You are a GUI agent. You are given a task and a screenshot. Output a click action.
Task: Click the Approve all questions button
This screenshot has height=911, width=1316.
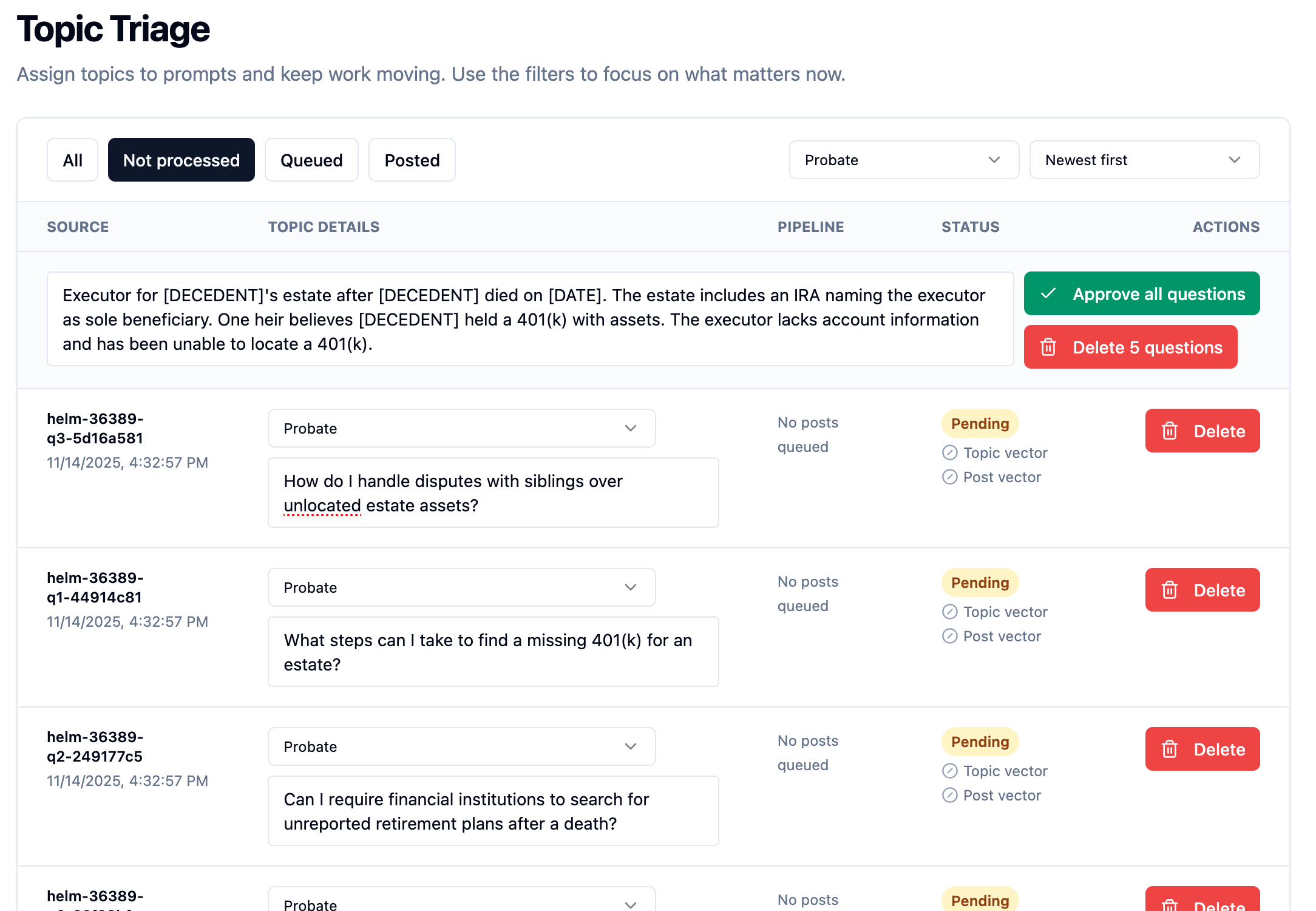pyautogui.click(x=1141, y=293)
